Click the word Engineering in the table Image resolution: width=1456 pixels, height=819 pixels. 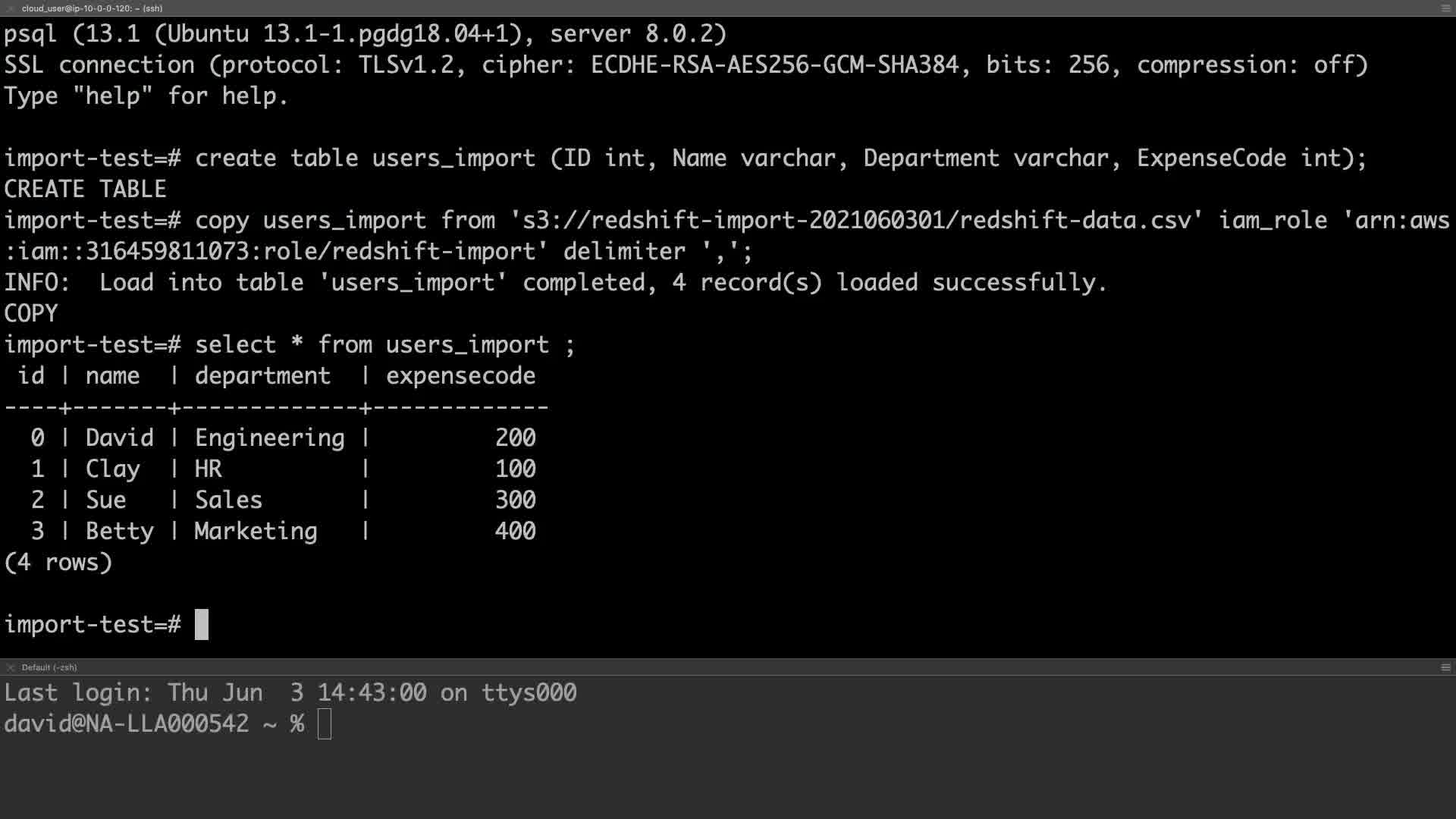tap(269, 438)
